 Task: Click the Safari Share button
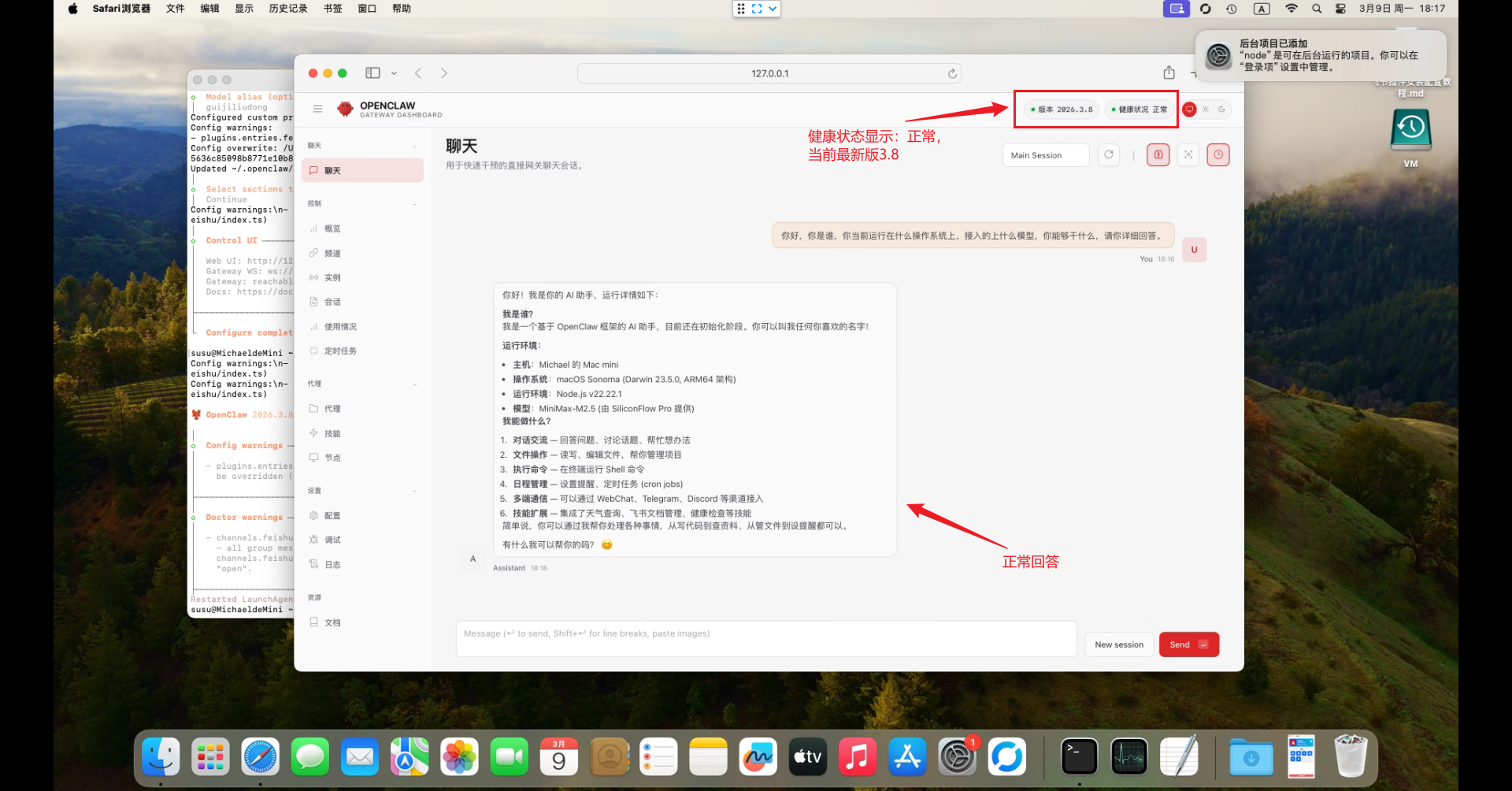click(1169, 72)
